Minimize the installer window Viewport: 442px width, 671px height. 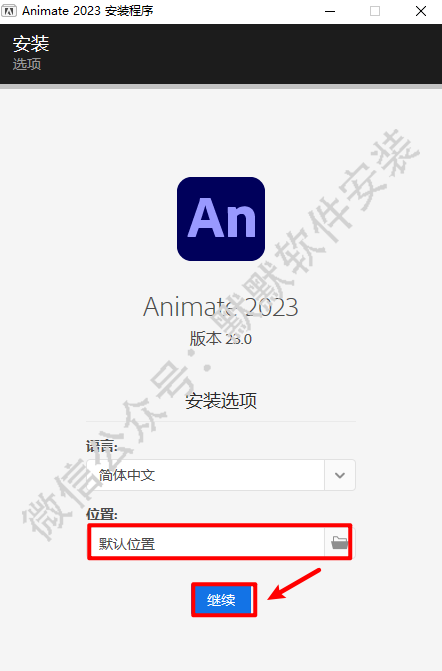[x=330, y=11]
